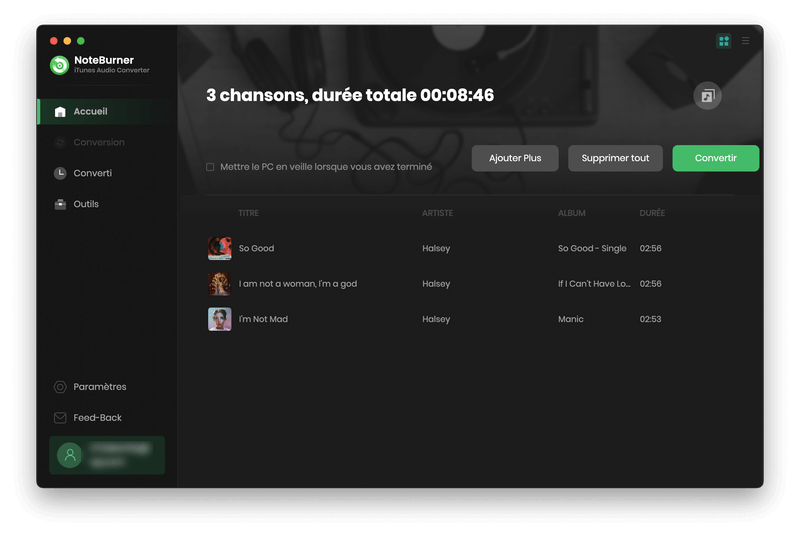Click the green grid view icon
The height and width of the screenshot is (536, 800).
point(723,41)
